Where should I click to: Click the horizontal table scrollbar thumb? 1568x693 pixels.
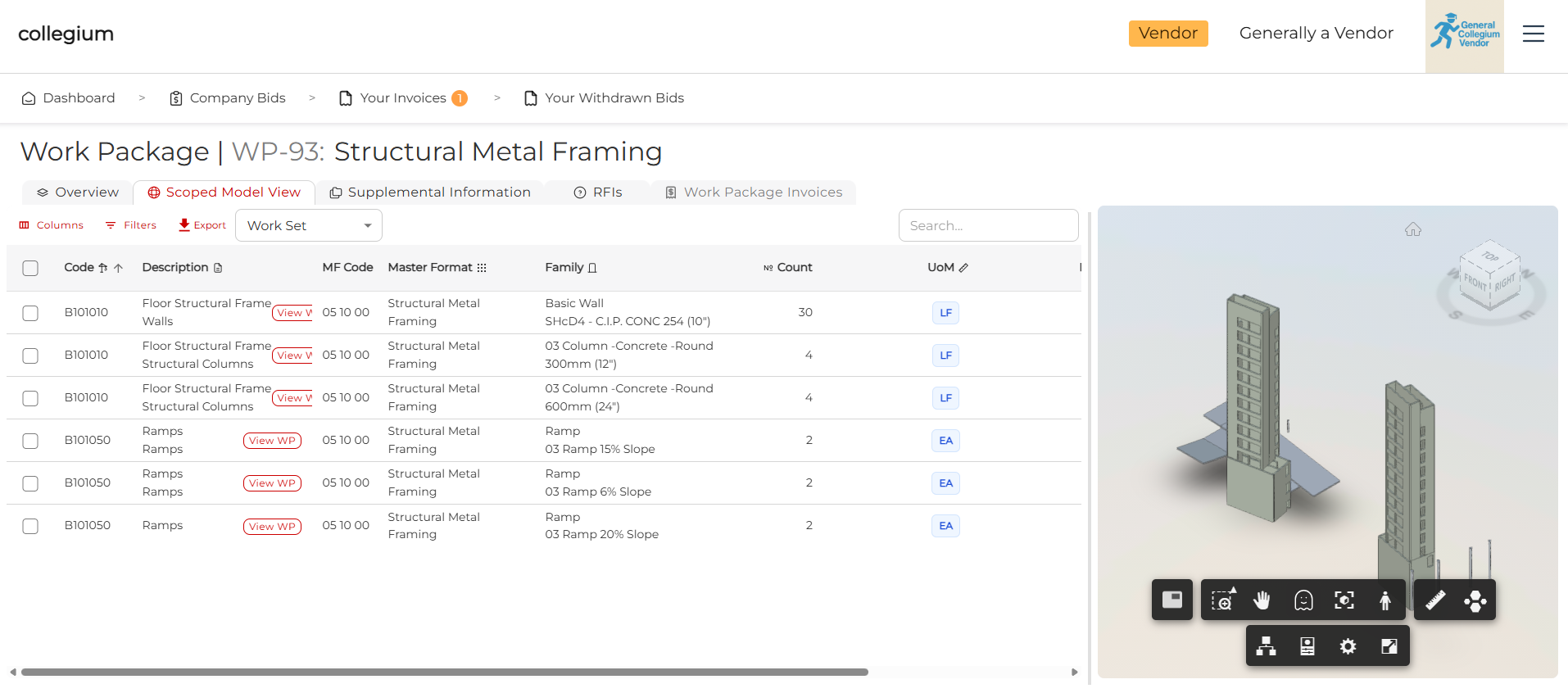[445, 672]
